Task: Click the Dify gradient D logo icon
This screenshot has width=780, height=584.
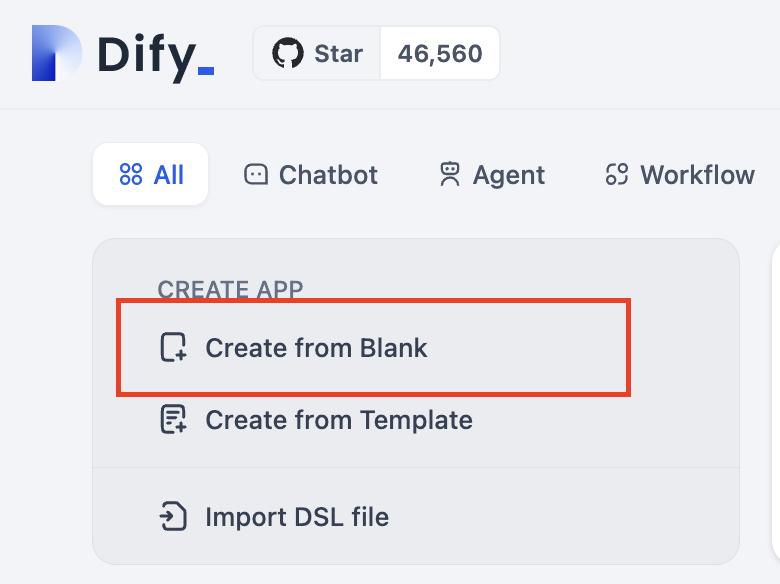Action: [56, 53]
